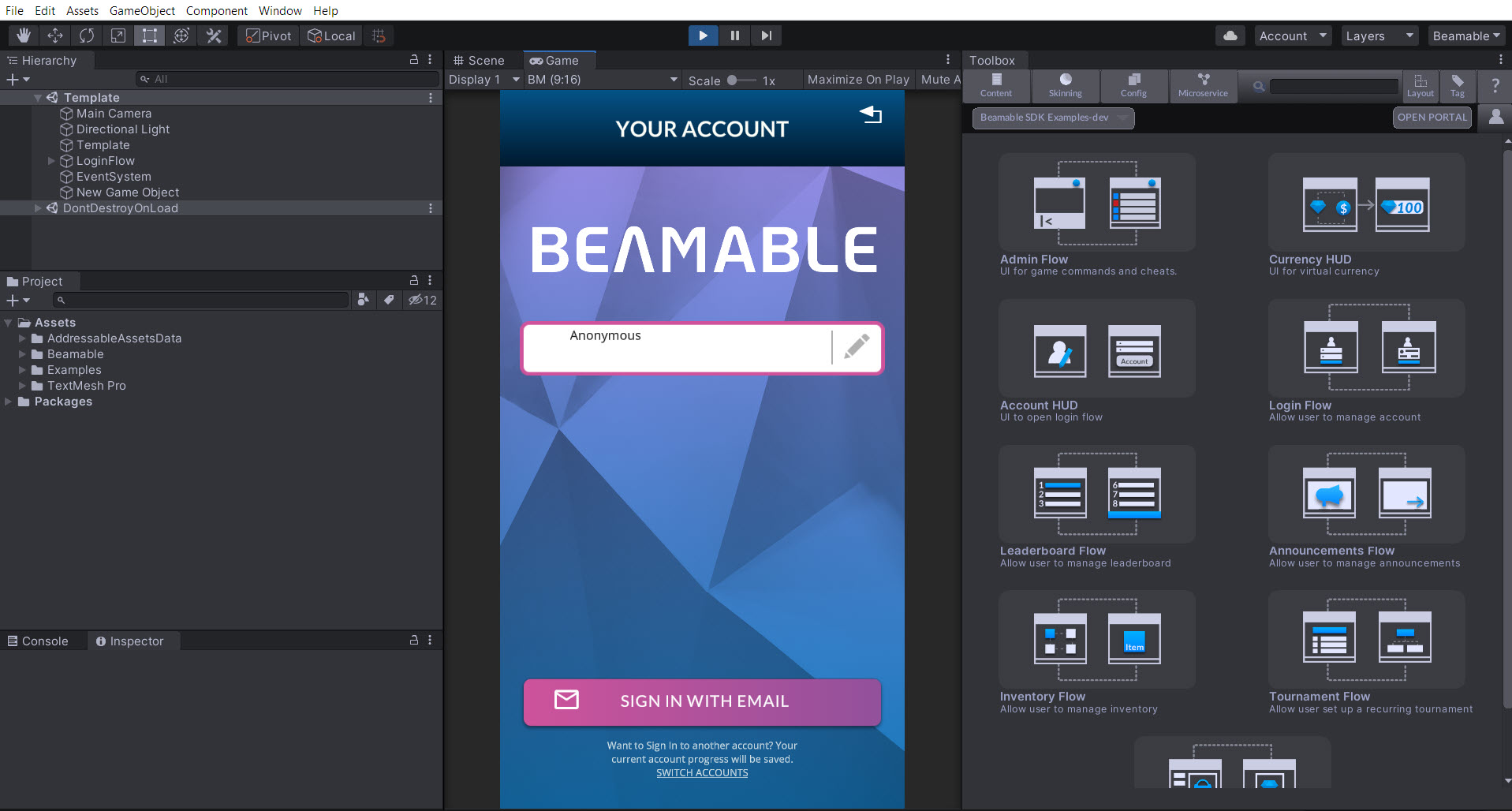Image resolution: width=1512 pixels, height=811 pixels.
Task: Select the Move tool
Action: pyautogui.click(x=55, y=36)
